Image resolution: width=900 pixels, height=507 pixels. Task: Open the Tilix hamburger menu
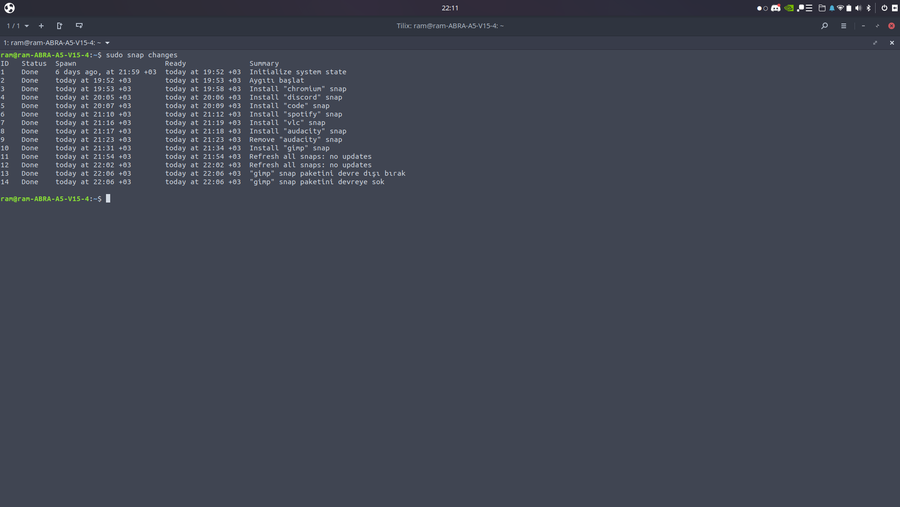843,26
